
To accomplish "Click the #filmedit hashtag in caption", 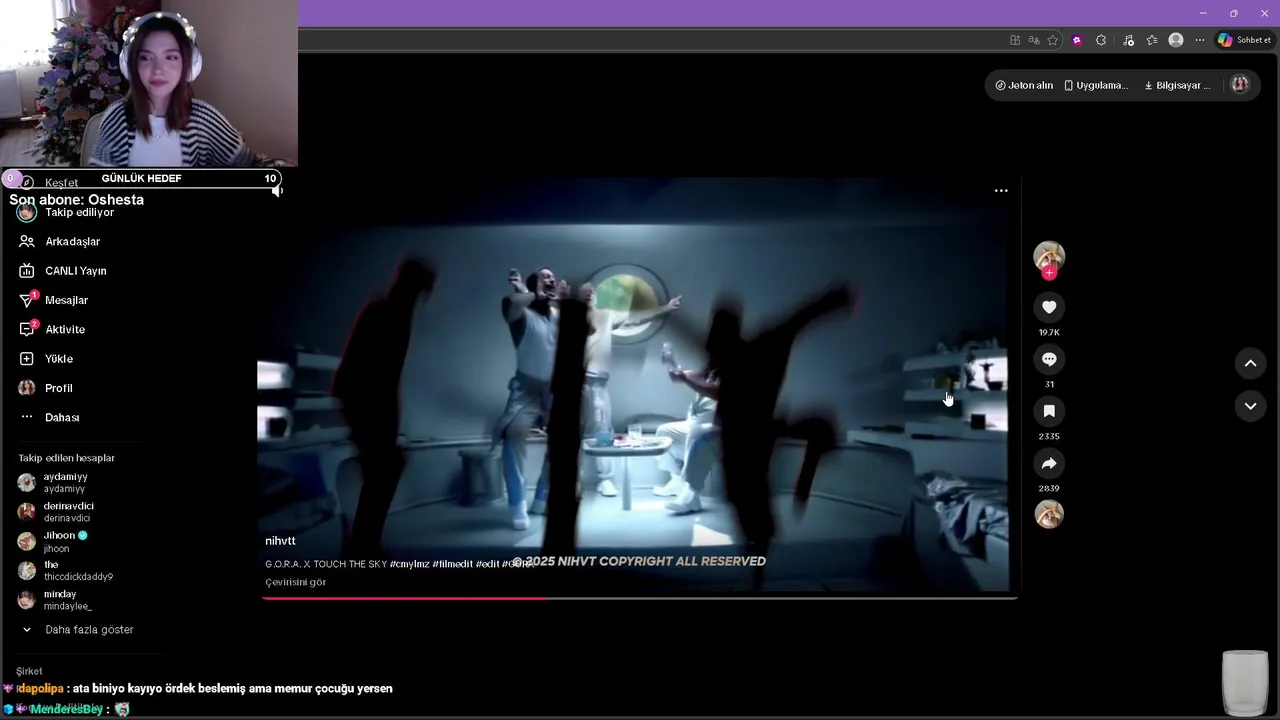I will pyautogui.click(x=452, y=564).
